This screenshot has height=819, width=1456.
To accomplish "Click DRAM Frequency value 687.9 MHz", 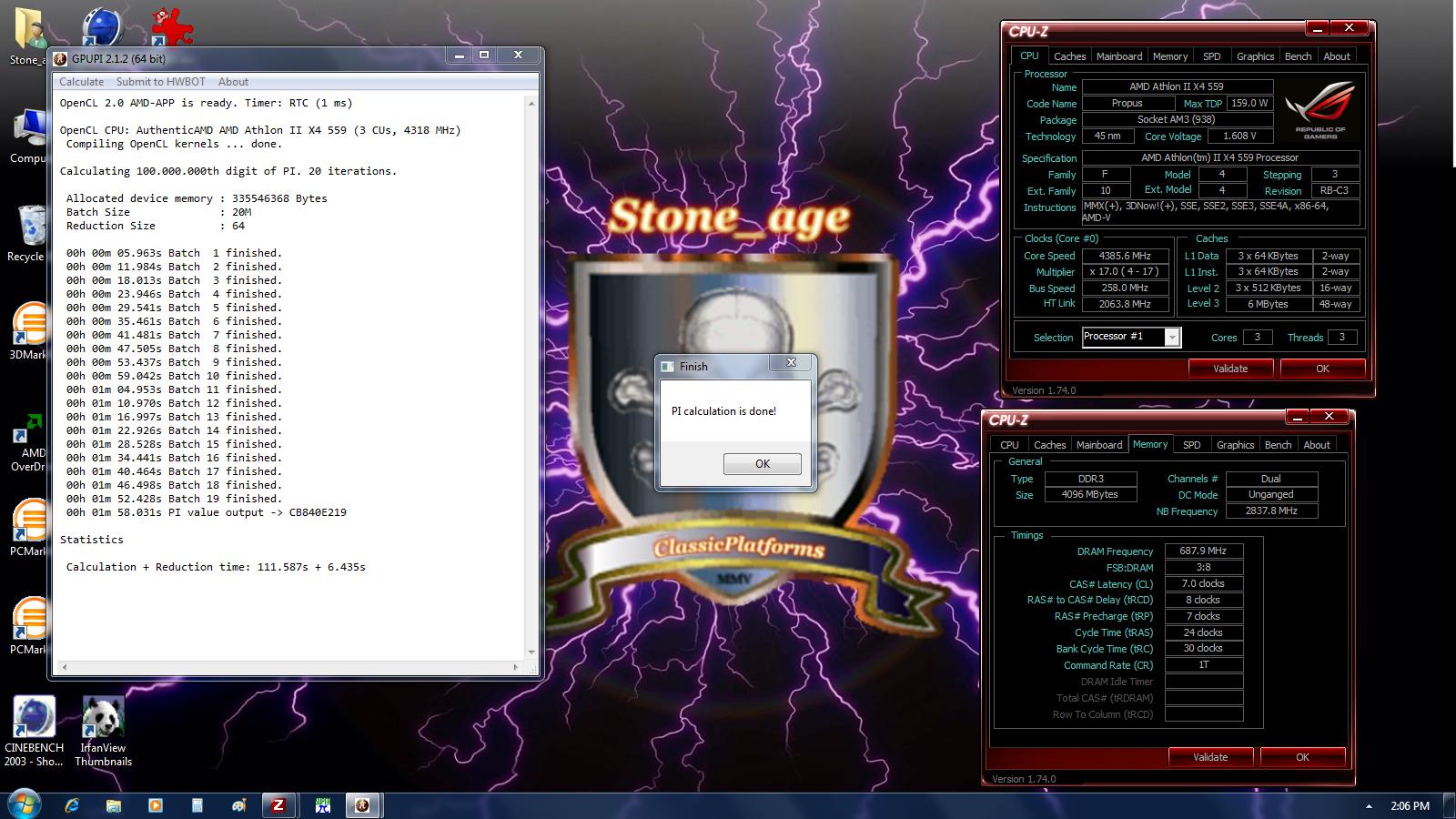I will [1204, 551].
